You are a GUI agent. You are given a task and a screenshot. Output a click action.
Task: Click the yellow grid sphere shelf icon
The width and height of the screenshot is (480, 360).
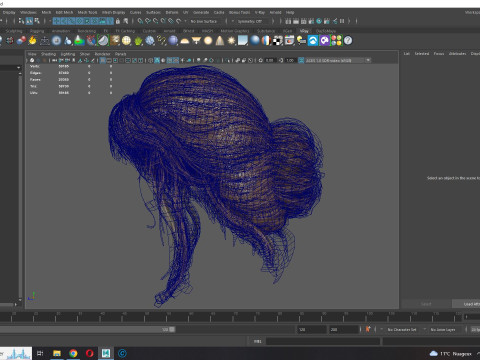(x=126, y=41)
